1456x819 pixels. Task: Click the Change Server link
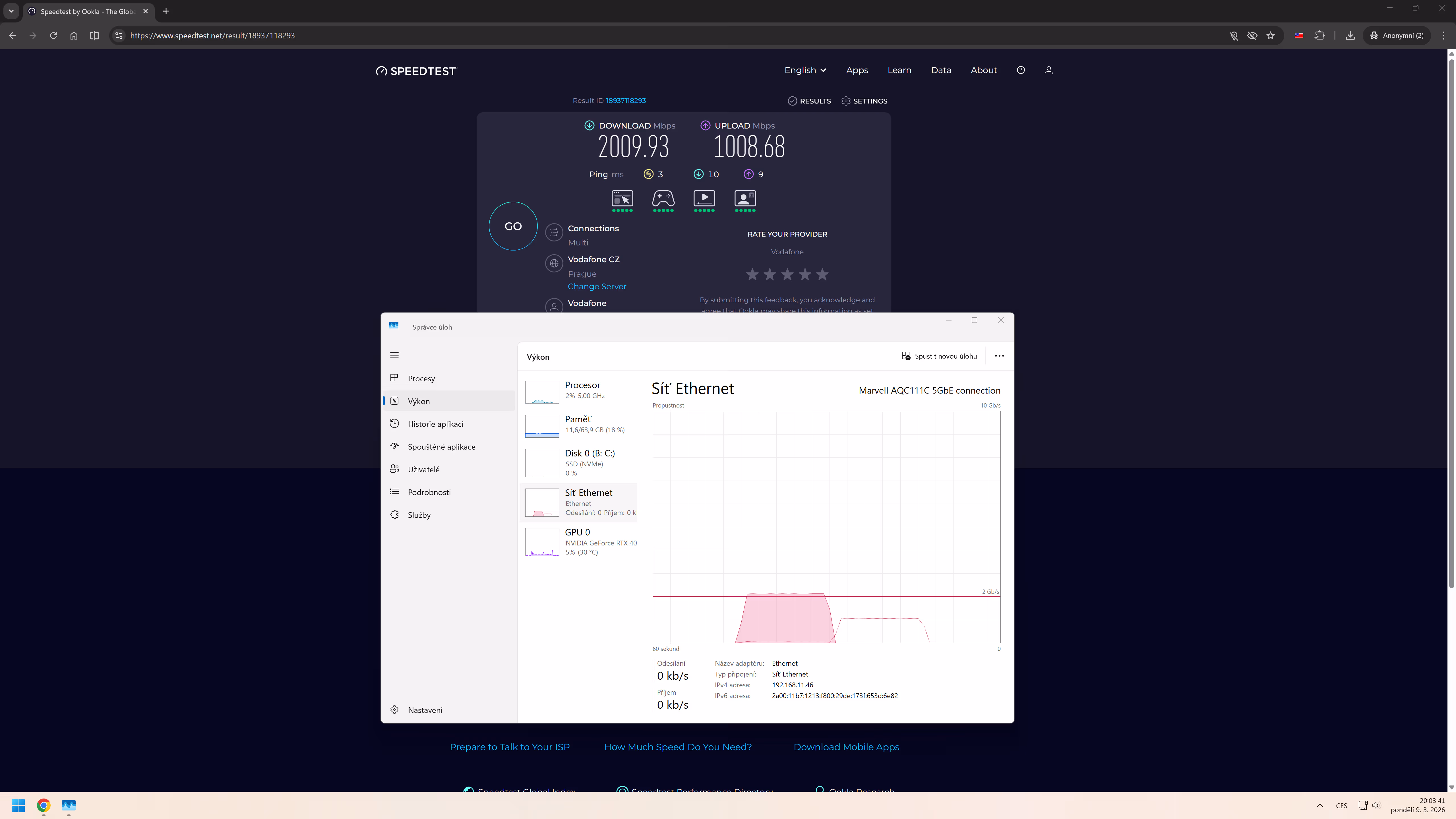coord(597,287)
